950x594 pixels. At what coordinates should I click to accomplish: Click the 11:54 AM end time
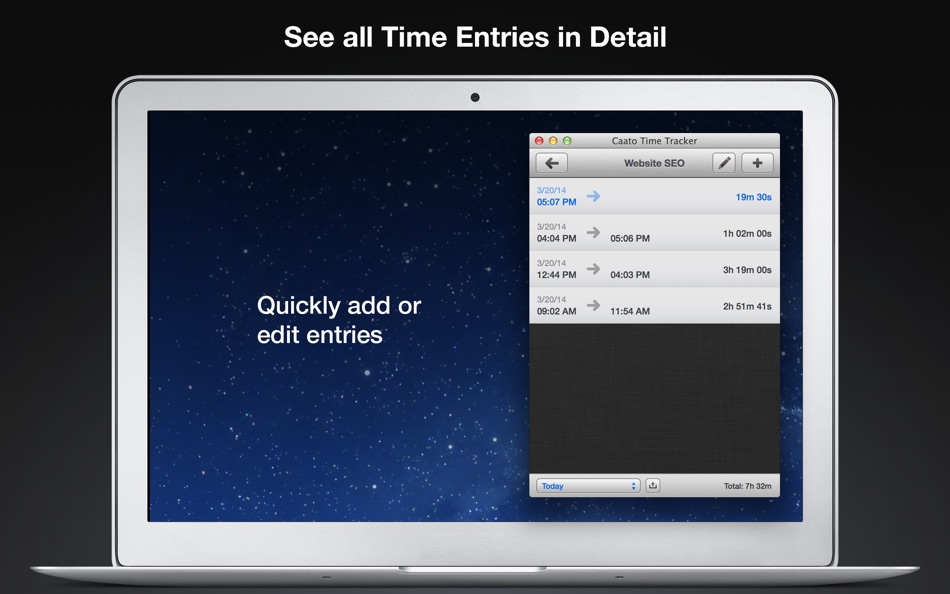pyautogui.click(x=630, y=311)
